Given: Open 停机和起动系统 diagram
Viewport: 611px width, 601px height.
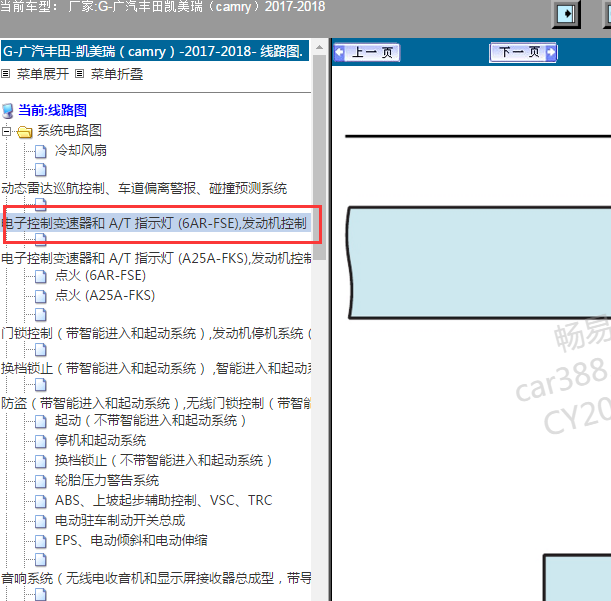Looking at the screenshot, I should click(x=100, y=440).
